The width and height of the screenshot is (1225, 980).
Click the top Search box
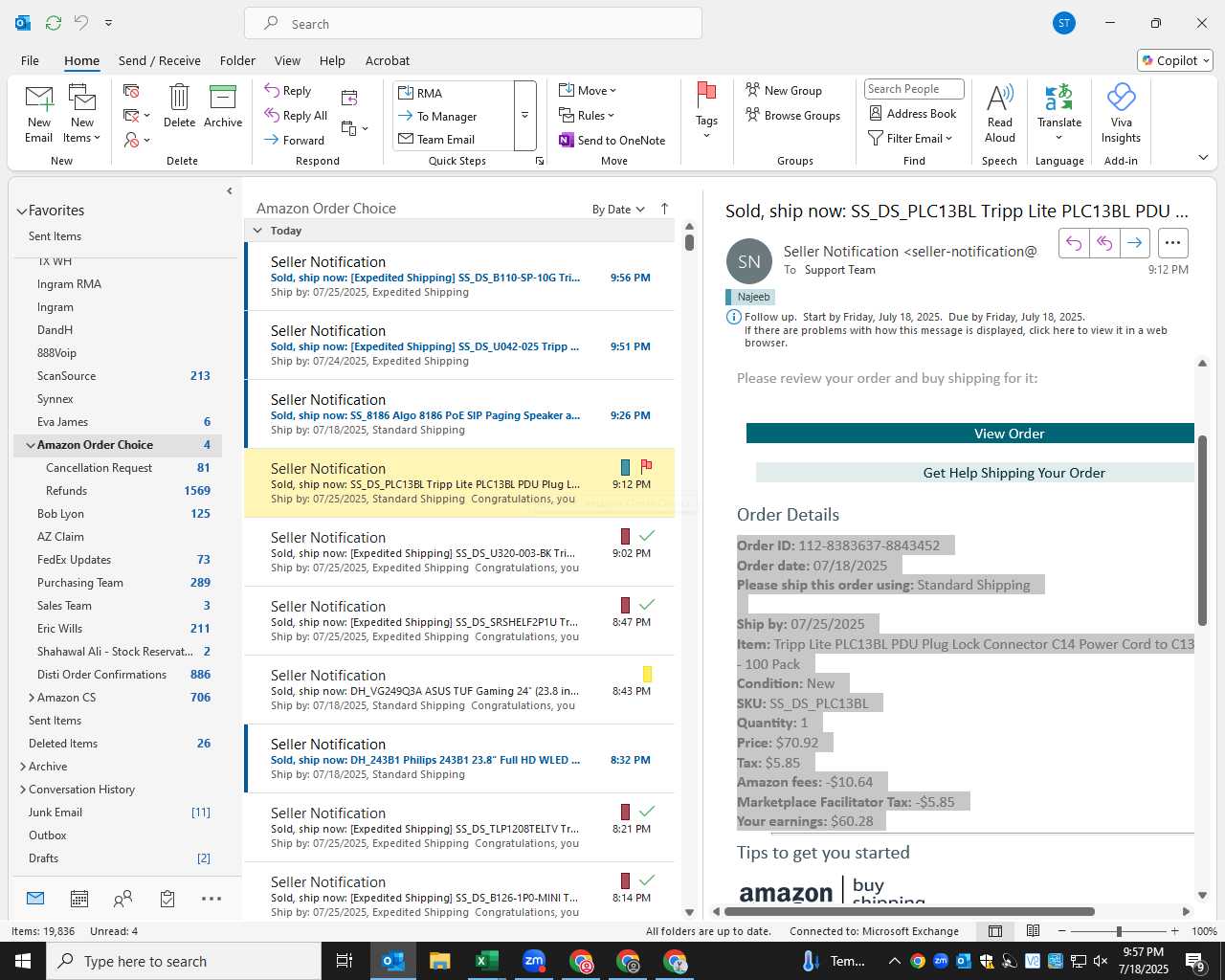pyautogui.click(x=473, y=23)
